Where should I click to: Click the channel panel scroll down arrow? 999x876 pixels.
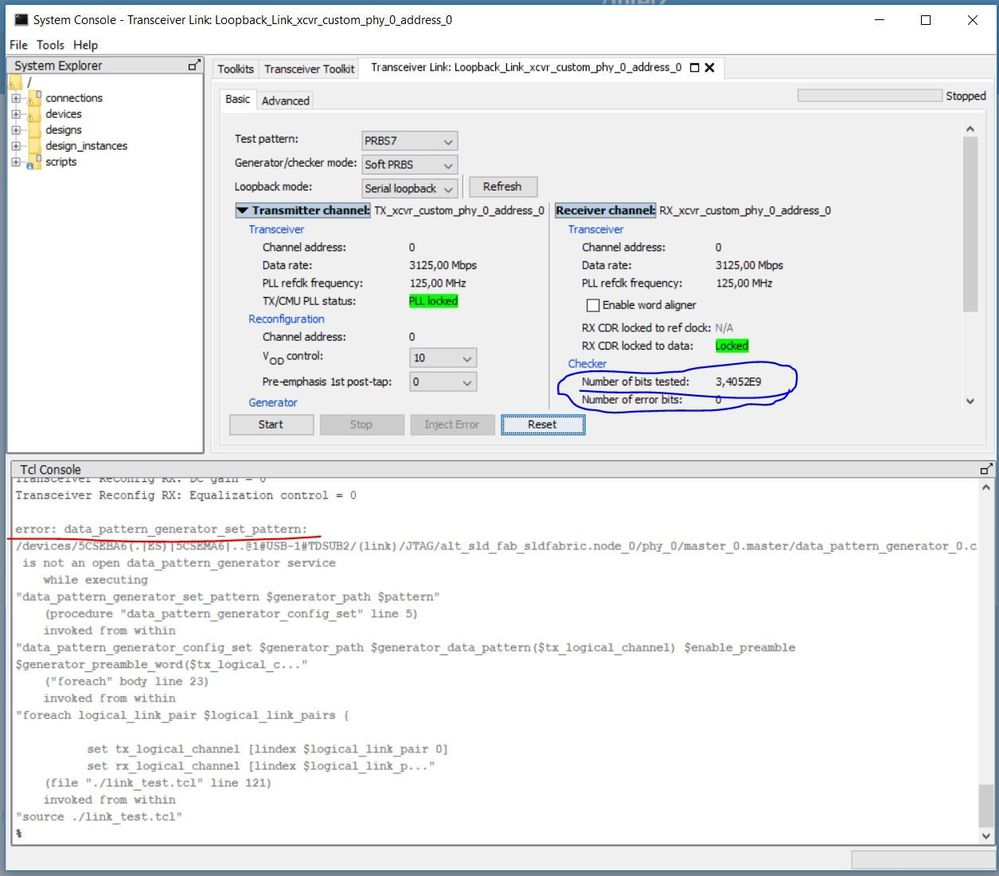970,401
